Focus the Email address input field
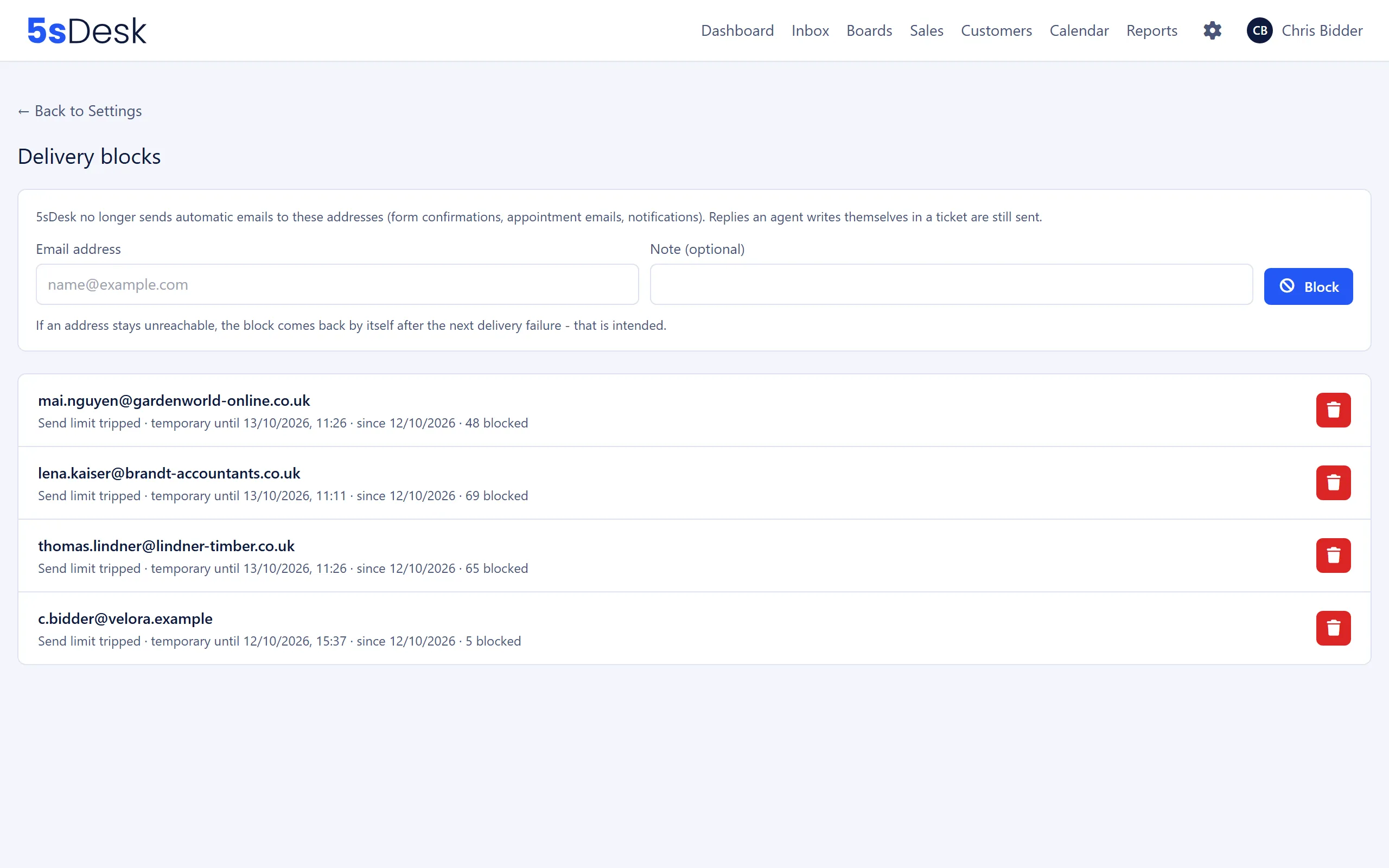 click(337, 284)
